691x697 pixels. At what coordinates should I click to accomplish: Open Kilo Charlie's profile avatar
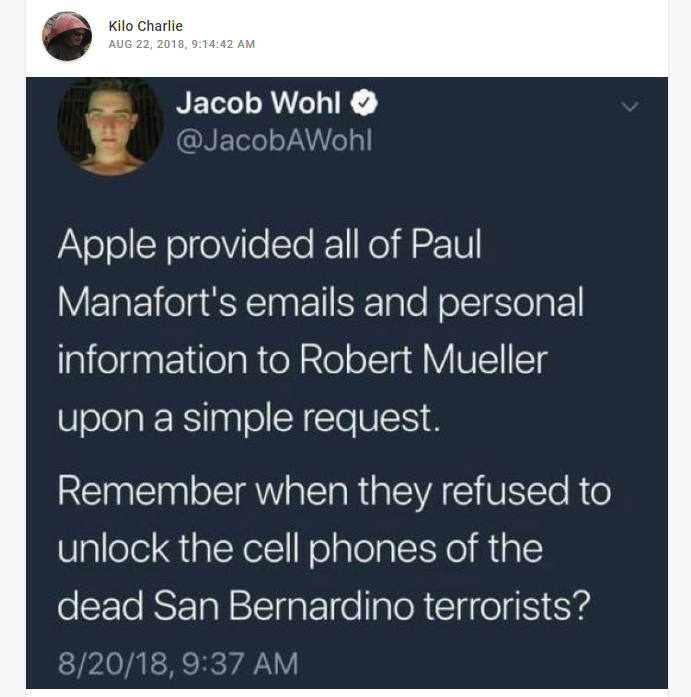pos(67,36)
